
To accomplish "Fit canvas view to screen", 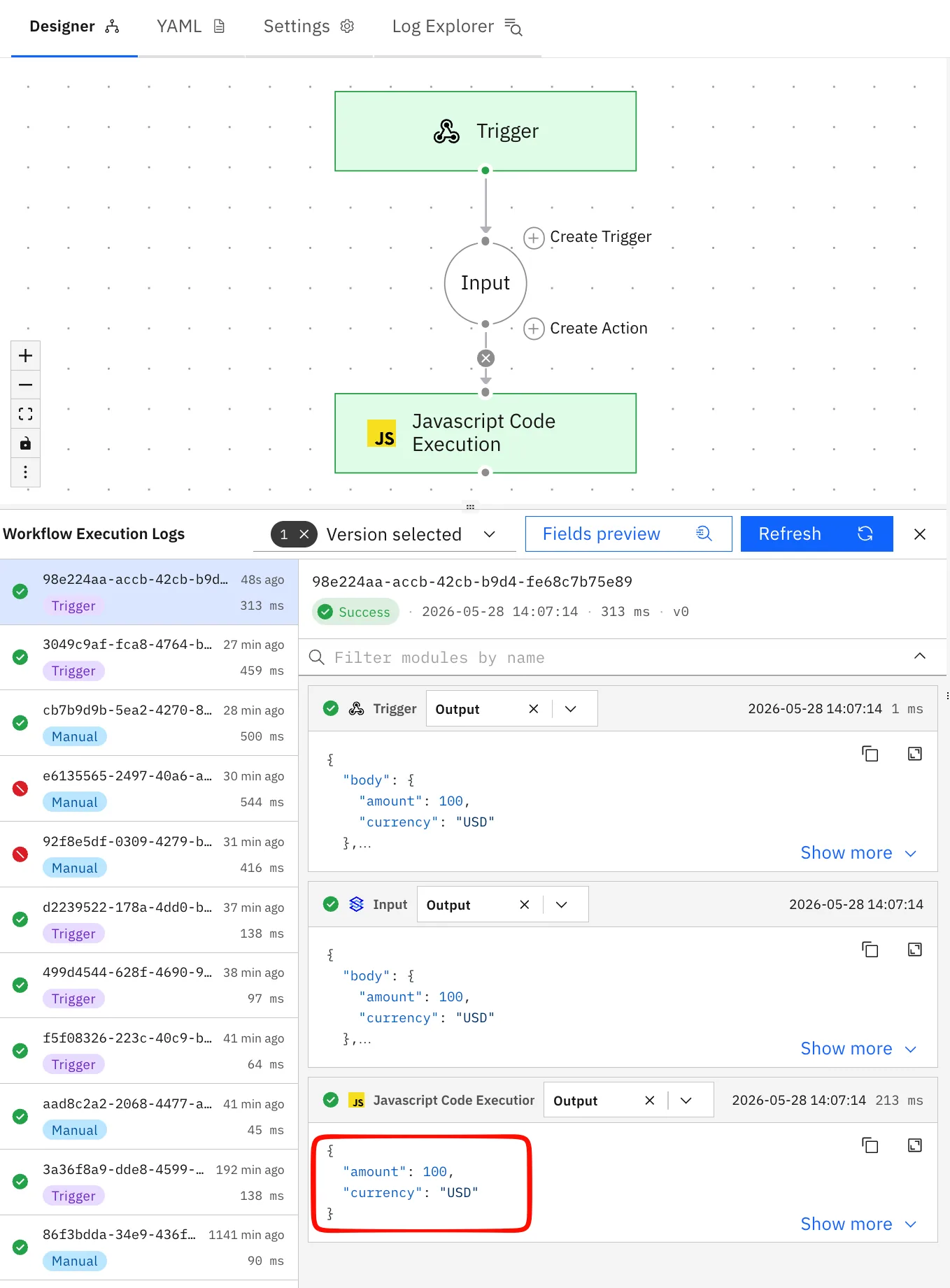I will (x=26, y=414).
